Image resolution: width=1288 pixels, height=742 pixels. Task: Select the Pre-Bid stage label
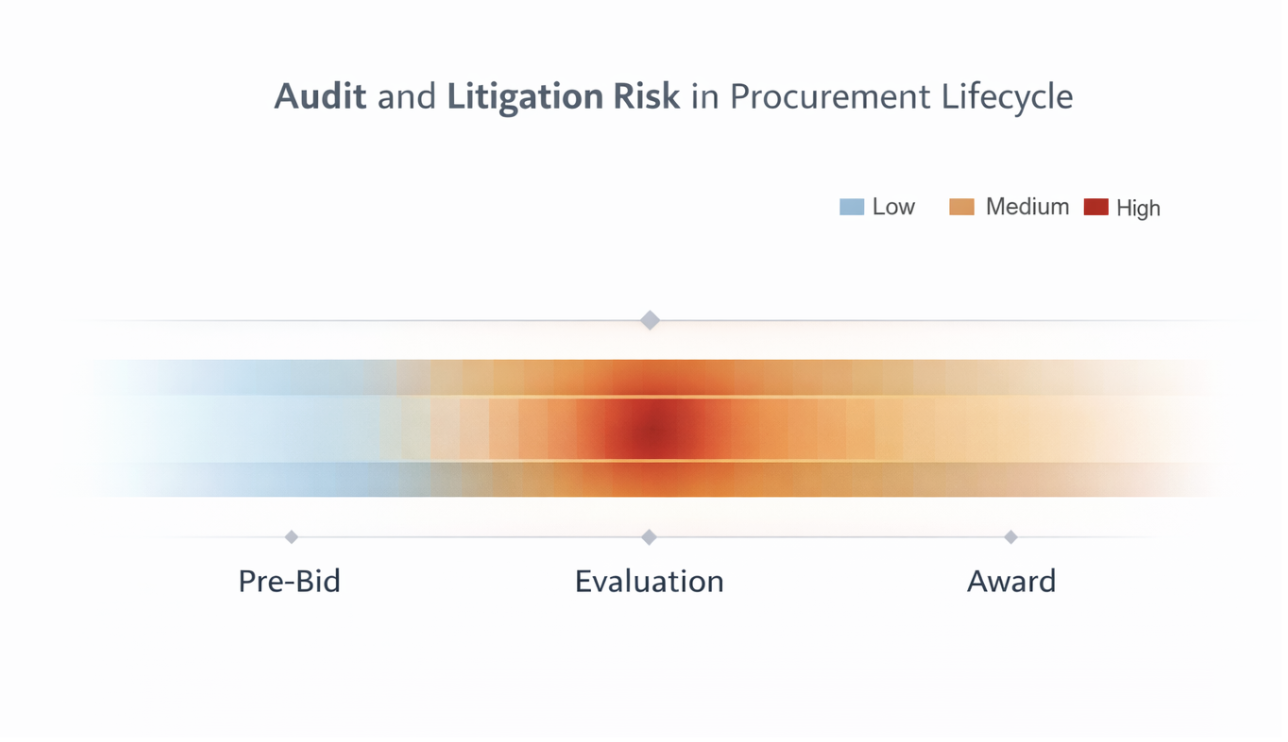click(289, 581)
